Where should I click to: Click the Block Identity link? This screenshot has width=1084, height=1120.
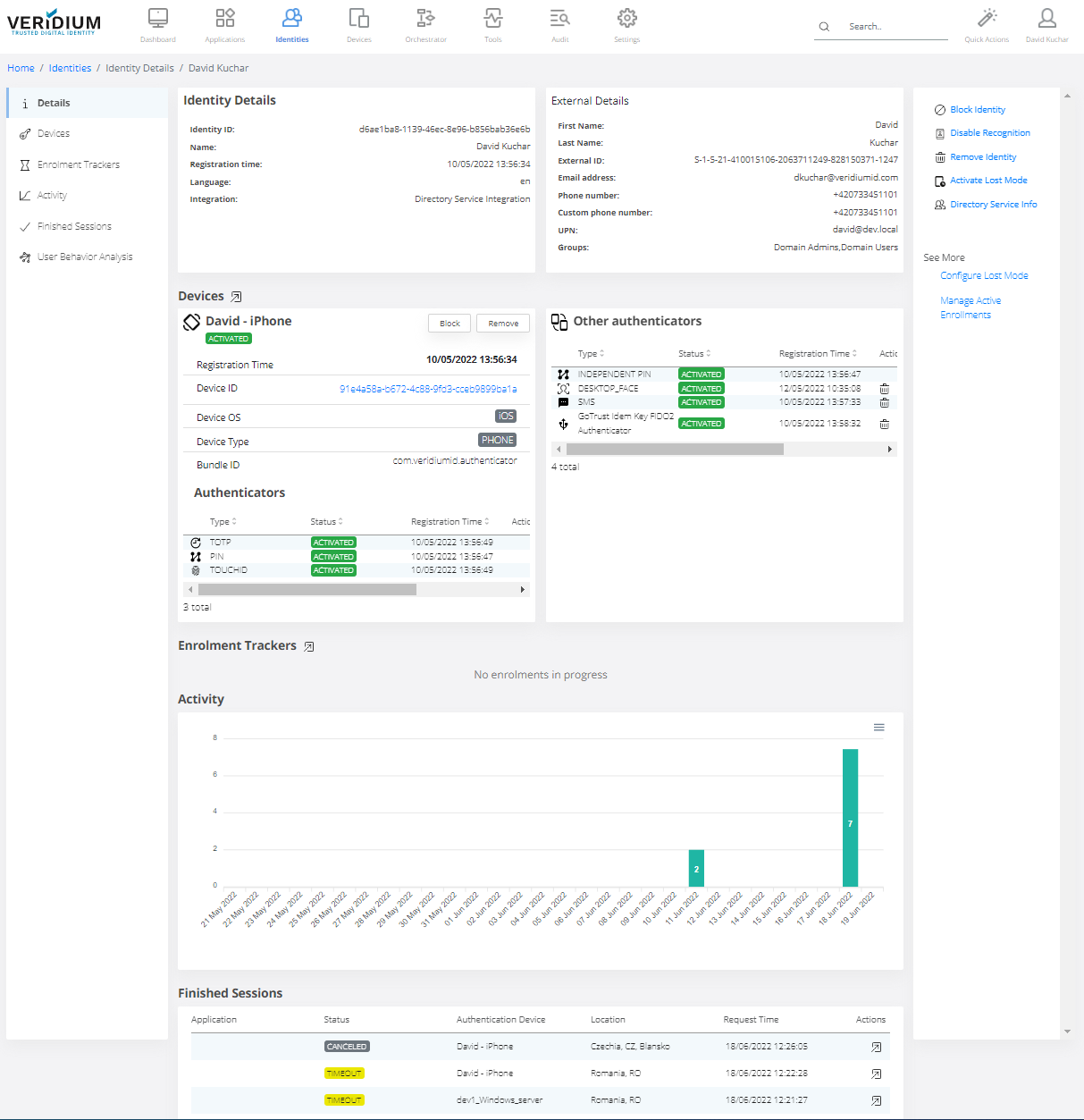(977, 110)
